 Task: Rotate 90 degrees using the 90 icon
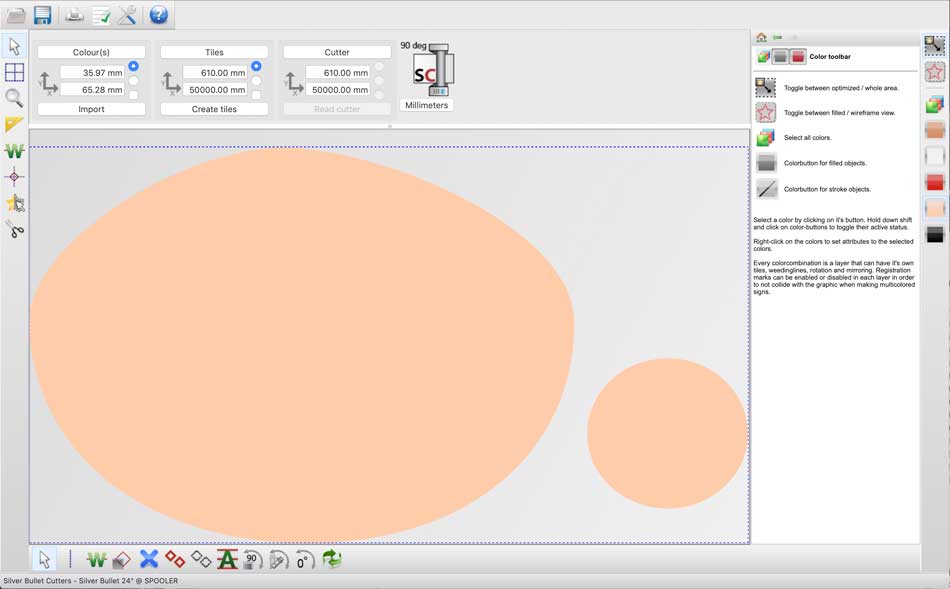[252, 560]
